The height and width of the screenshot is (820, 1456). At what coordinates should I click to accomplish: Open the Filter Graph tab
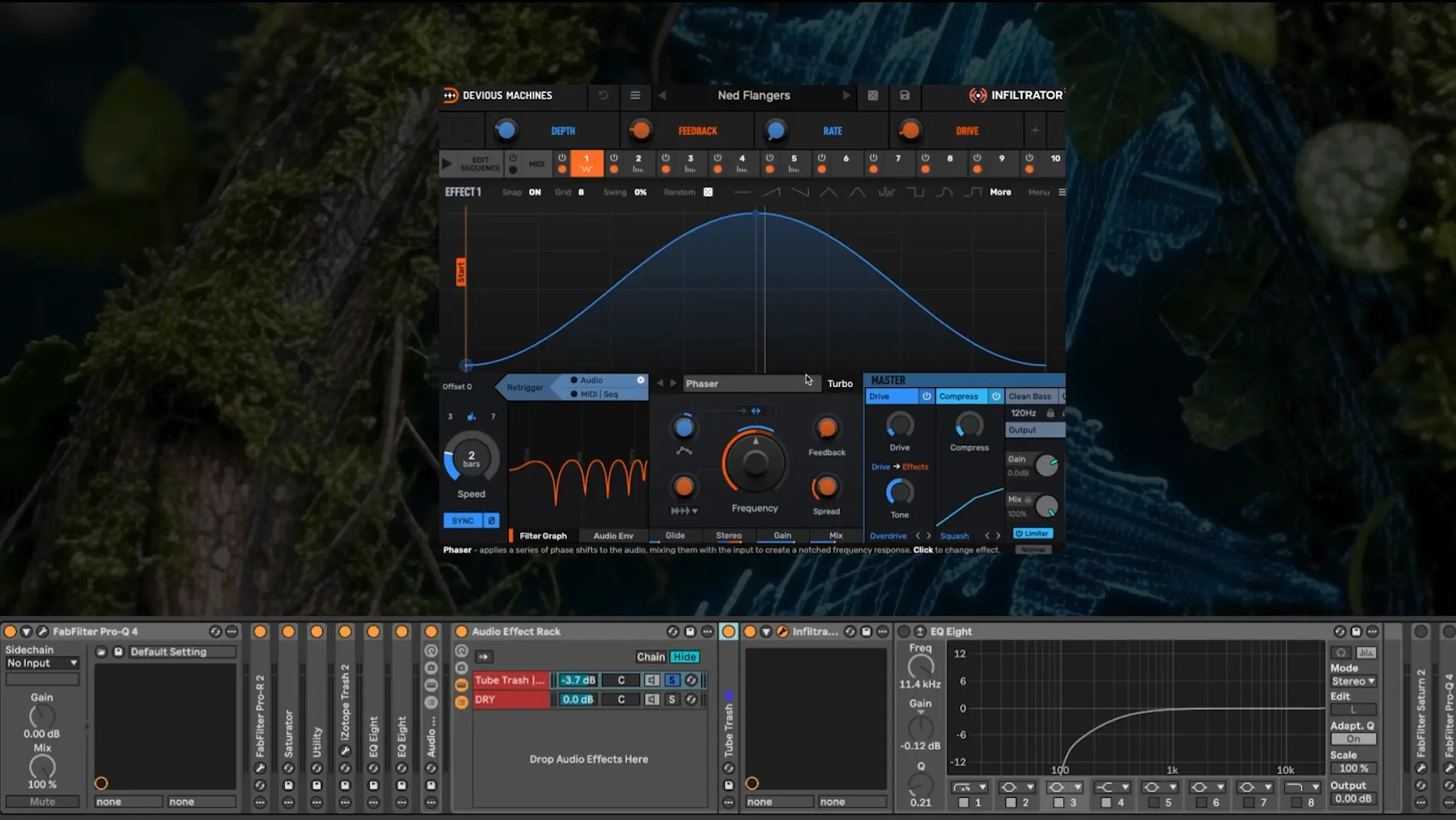pyautogui.click(x=543, y=536)
